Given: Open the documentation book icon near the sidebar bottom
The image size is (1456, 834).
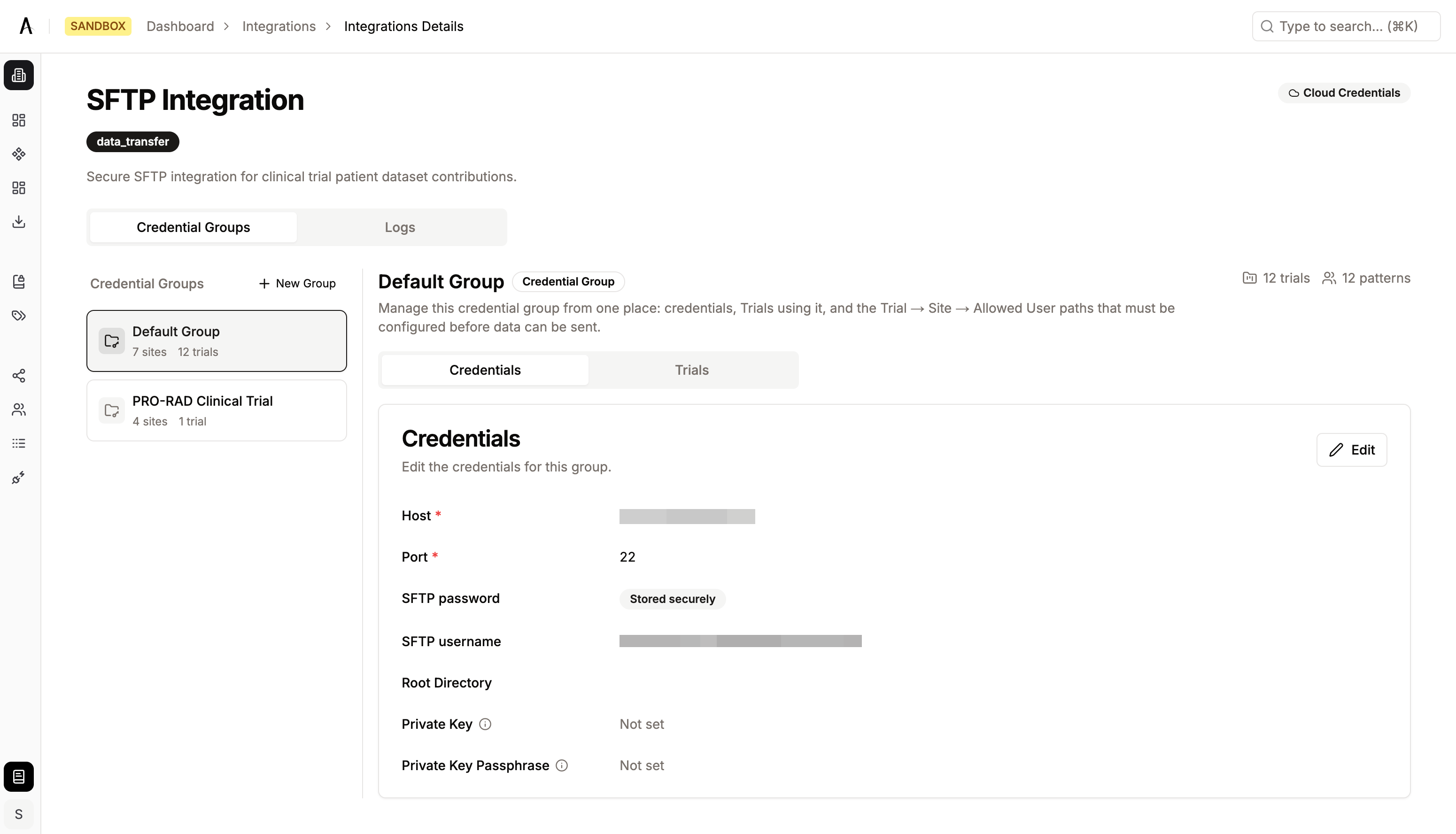Looking at the screenshot, I should 19,777.
